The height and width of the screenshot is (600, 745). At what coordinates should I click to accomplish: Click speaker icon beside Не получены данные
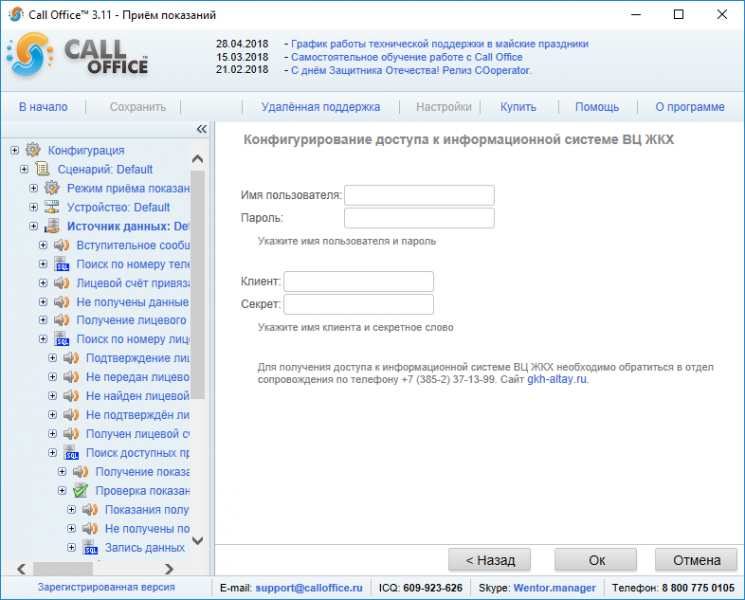(61, 302)
